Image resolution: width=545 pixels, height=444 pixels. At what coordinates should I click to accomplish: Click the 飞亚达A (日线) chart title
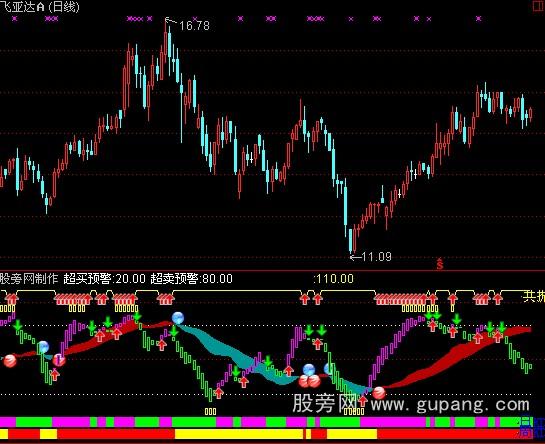click(x=40, y=7)
